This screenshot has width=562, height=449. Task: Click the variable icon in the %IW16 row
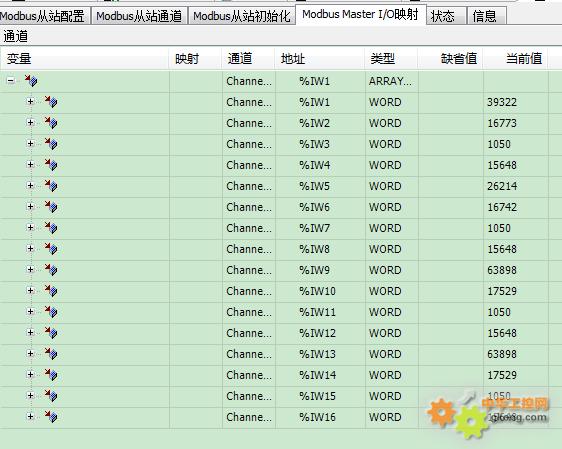coord(51,417)
